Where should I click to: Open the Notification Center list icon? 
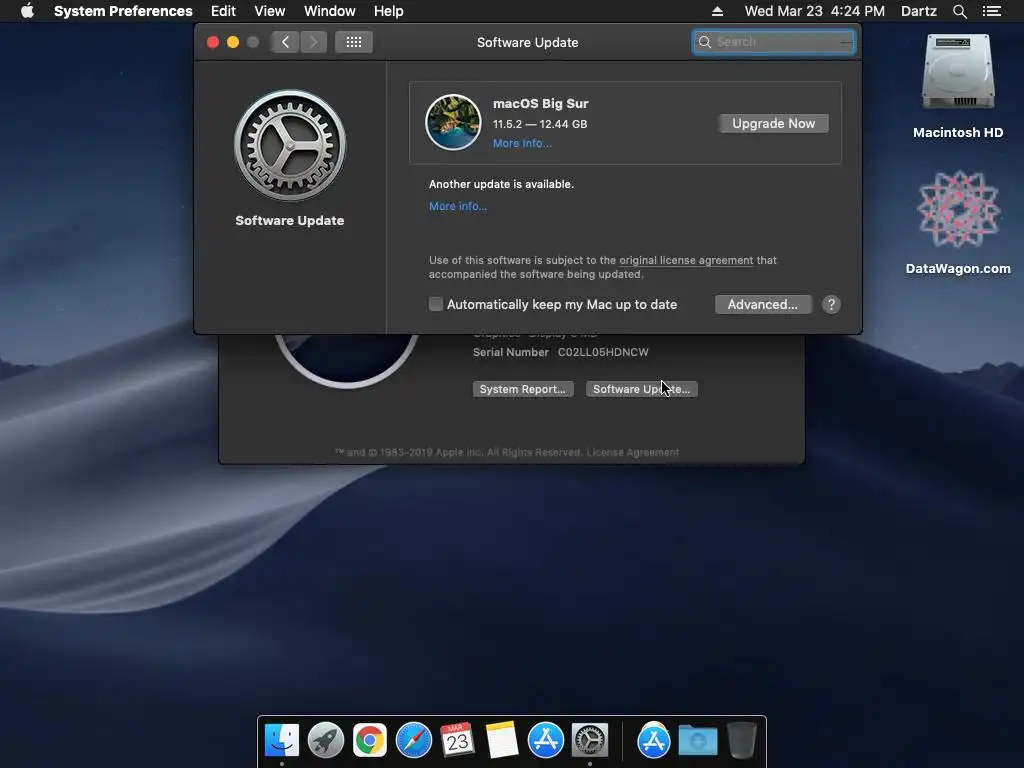[x=992, y=11]
